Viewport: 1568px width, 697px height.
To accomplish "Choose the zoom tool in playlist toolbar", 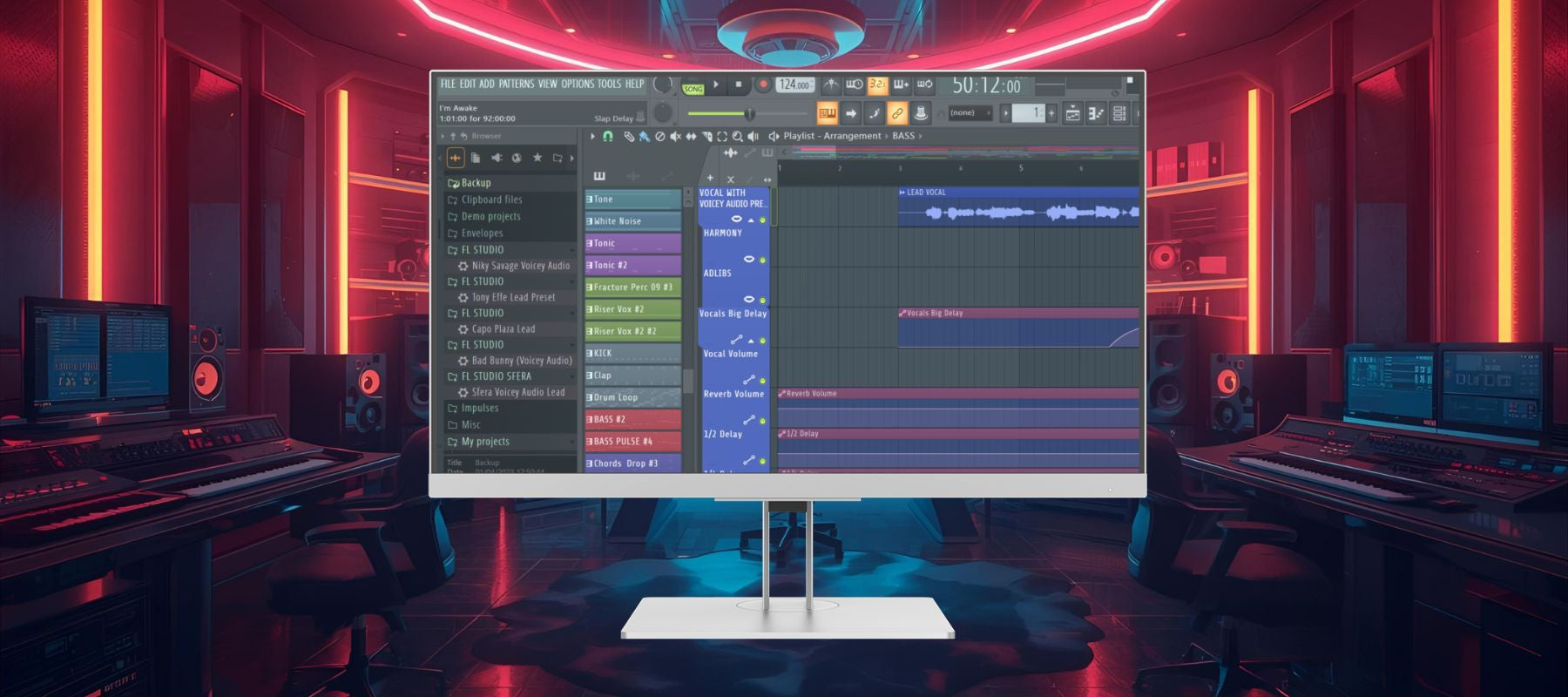I will pyautogui.click(x=738, y=136).
